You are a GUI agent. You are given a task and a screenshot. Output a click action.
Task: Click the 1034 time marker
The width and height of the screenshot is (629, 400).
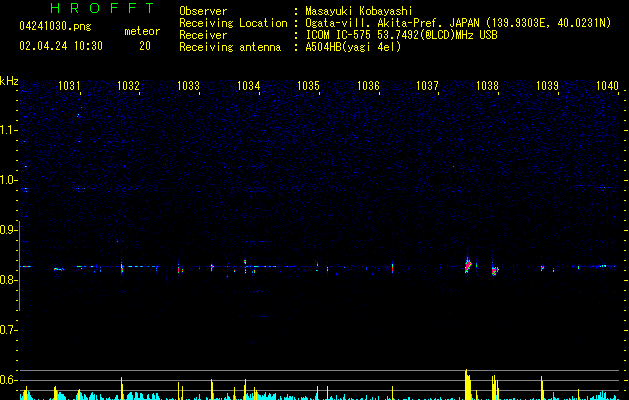tap(248, 86)
